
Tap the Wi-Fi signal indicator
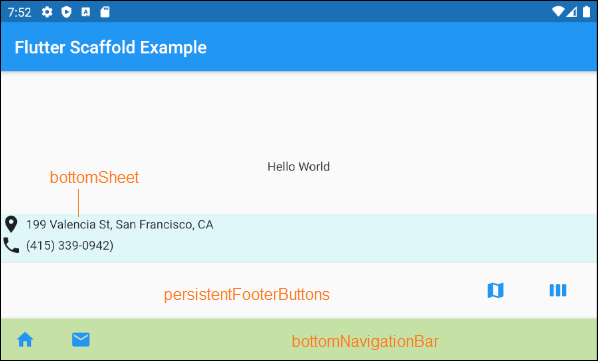558,12
